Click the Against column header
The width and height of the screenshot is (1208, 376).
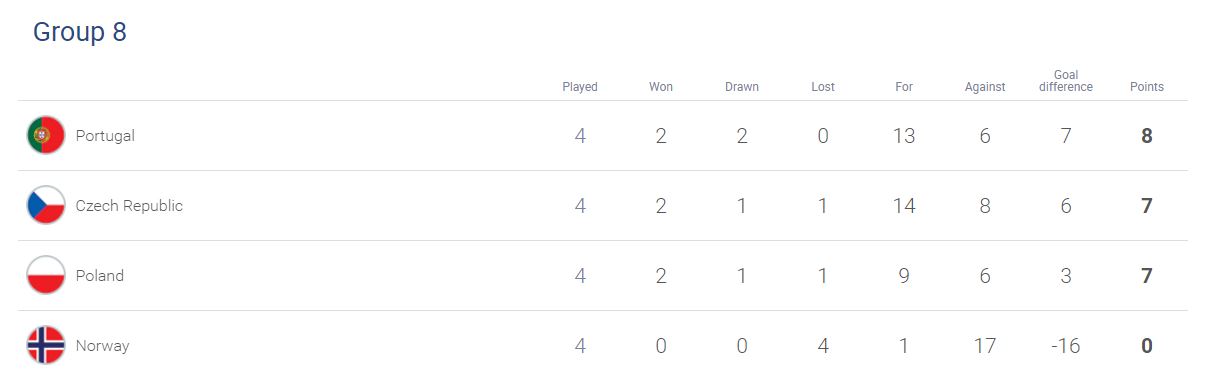(985, 87)
